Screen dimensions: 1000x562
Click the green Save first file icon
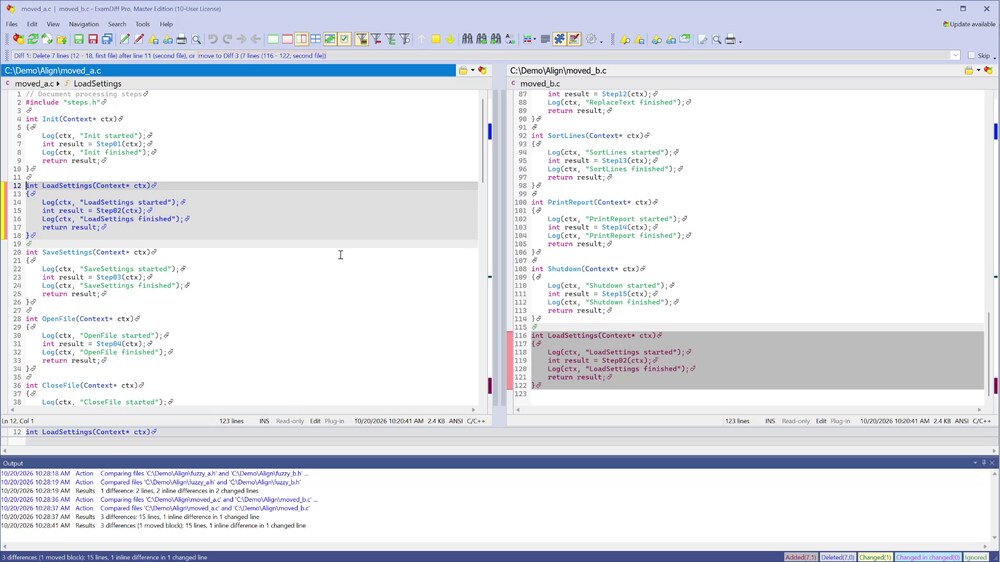78,40
